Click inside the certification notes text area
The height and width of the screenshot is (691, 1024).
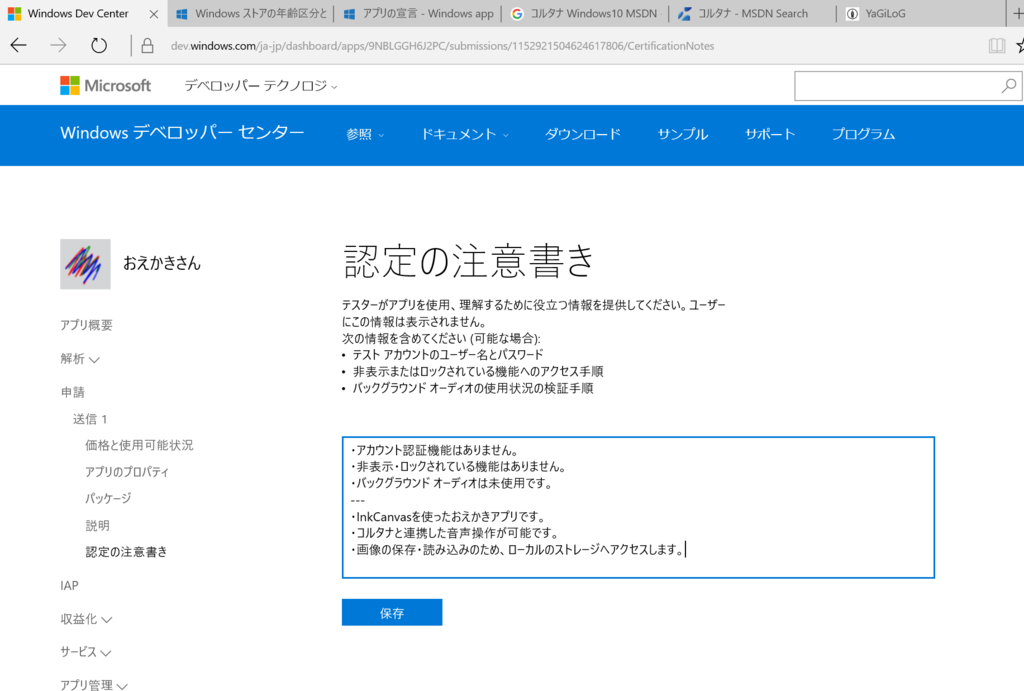(638, 507)
